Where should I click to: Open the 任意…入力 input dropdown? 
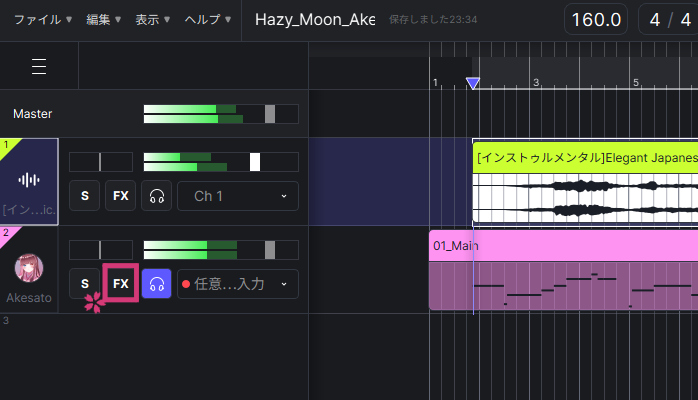pos(237,284)
